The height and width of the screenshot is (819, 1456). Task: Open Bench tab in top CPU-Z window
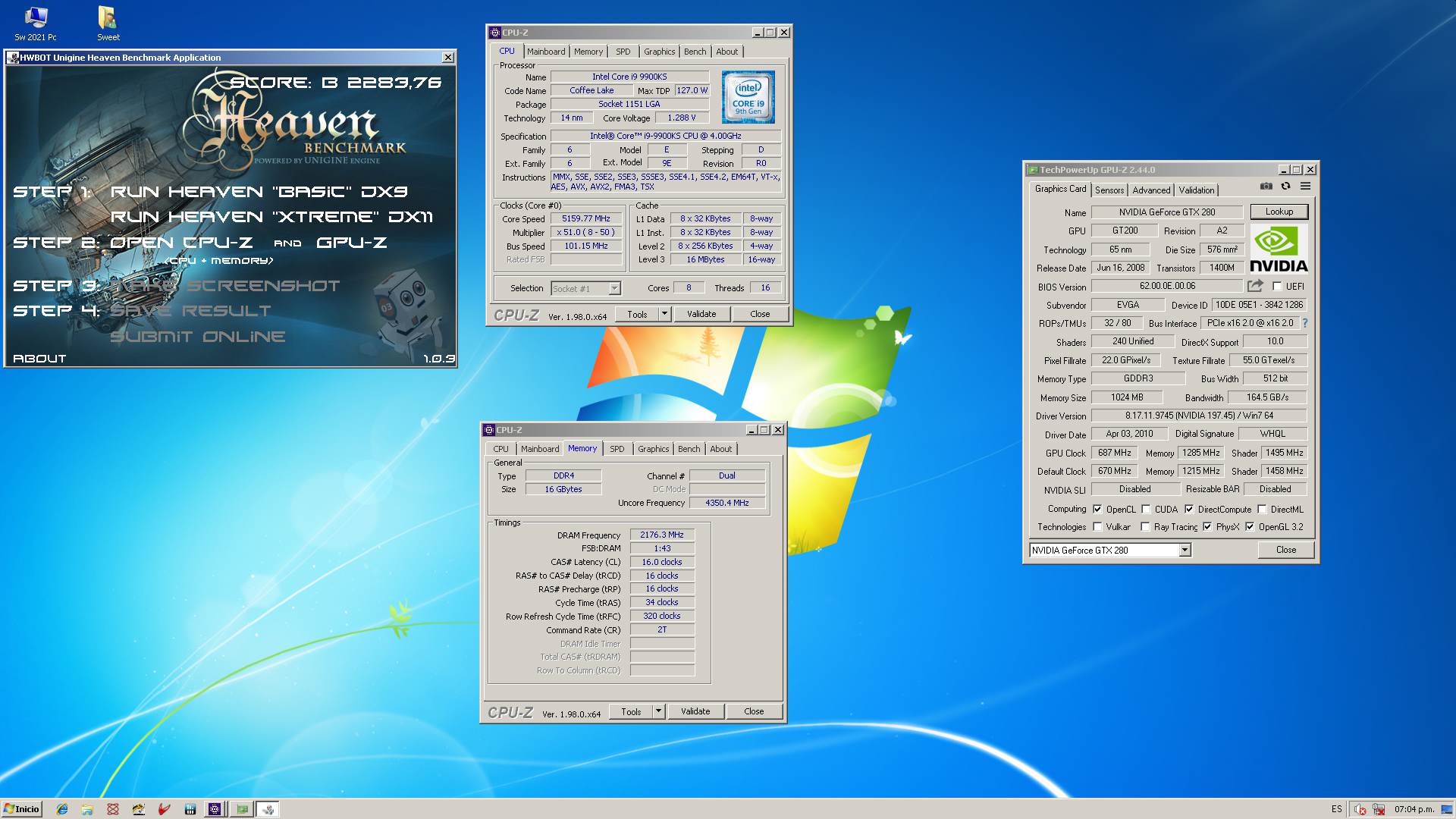click(695, 52)
